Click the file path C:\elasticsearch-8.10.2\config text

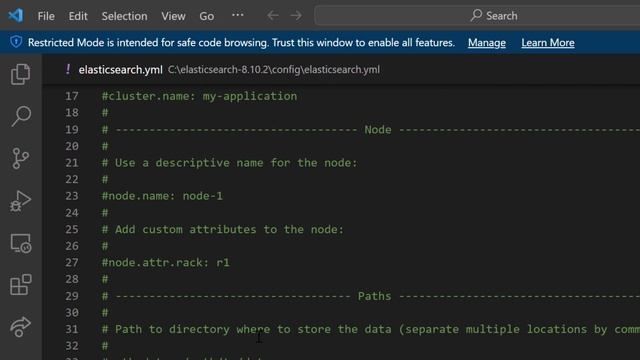click(274, 70)
